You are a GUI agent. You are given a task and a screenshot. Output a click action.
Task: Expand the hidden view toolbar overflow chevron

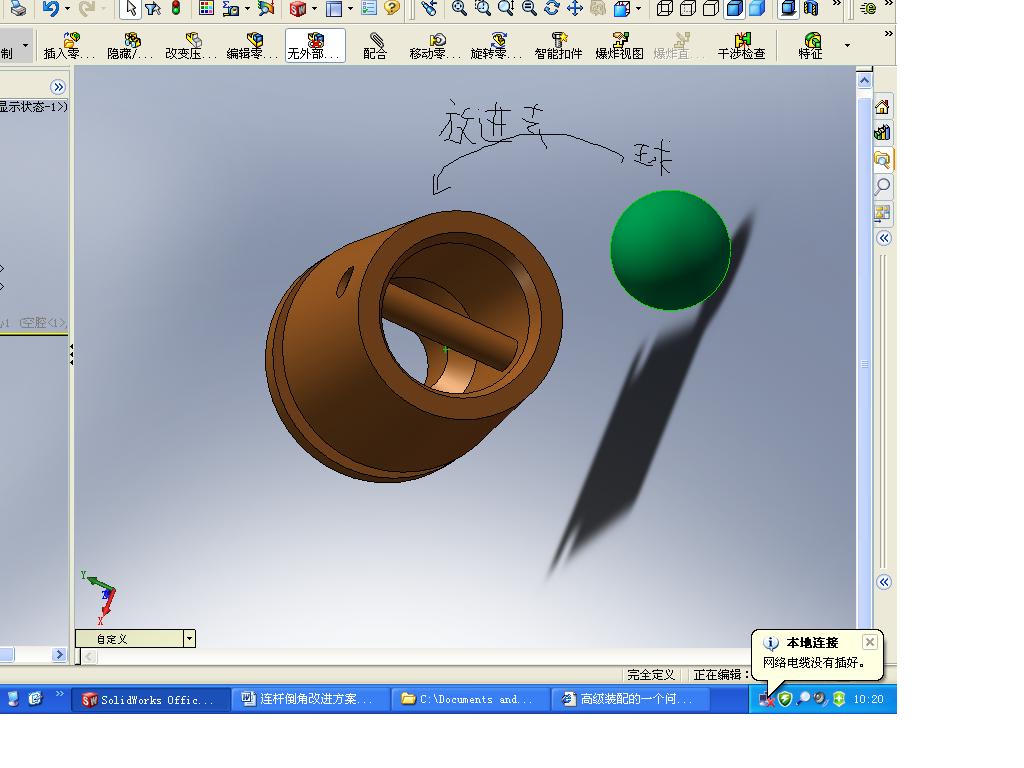pyautogui.click(x=837, y=4)
